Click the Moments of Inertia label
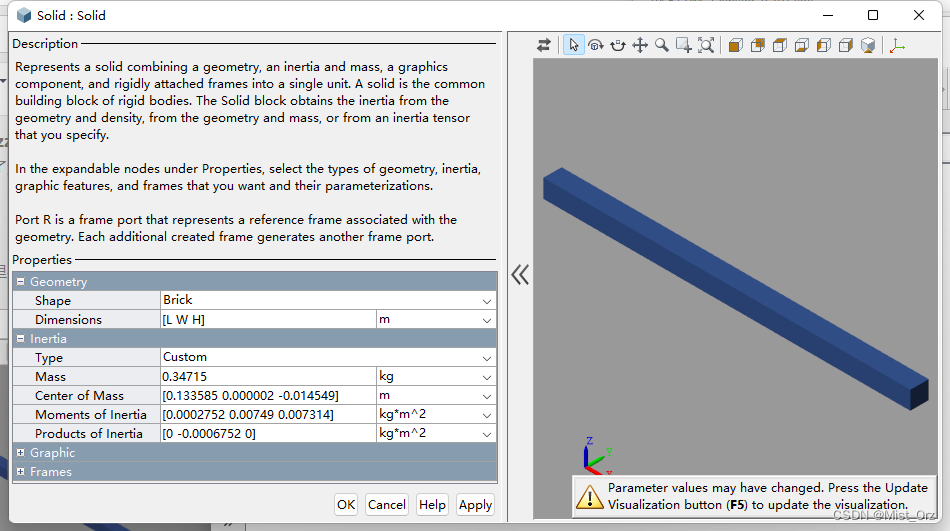The width and height of the screenshot is (950, 531). (91, 415)
